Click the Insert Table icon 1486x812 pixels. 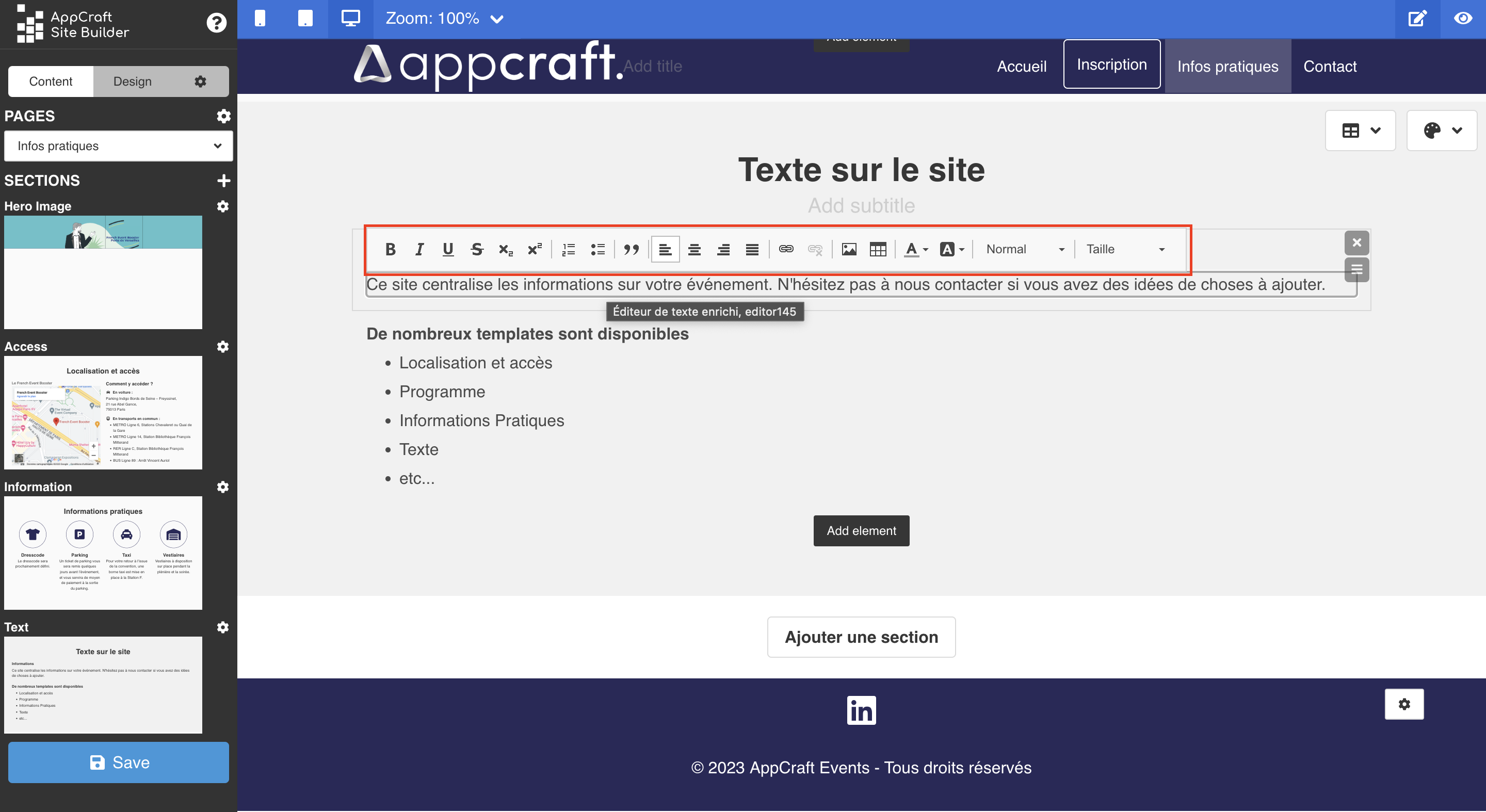pyautogui.click(x=878, y=249)
